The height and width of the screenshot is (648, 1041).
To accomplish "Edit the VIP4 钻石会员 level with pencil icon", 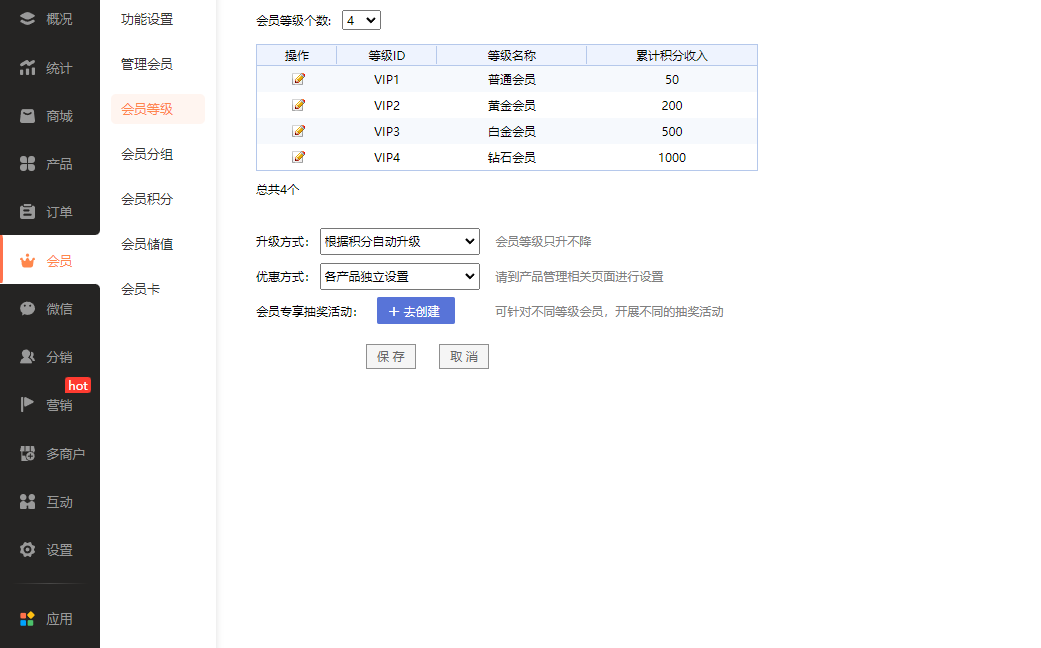I will tap(297, 156).
